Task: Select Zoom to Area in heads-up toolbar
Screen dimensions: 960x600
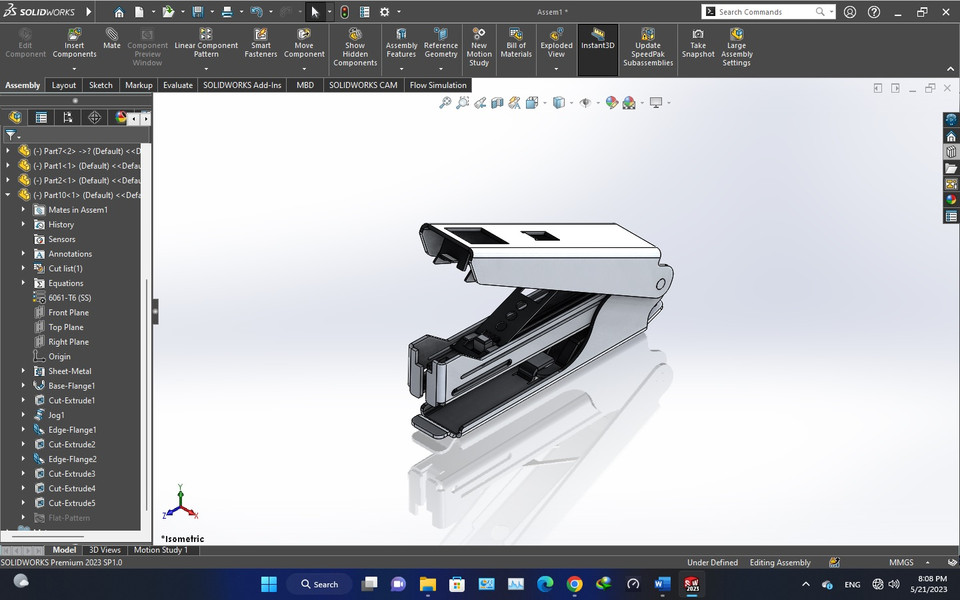Action: pyautogui.click(x=463, y=102)
